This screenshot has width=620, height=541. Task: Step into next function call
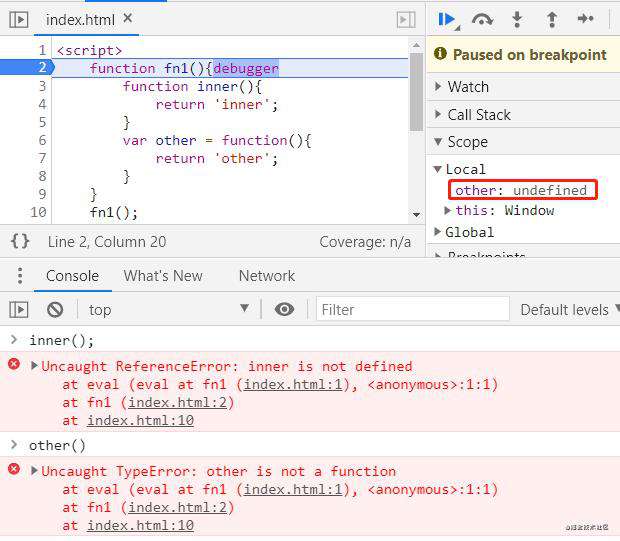tap(517, 19)
